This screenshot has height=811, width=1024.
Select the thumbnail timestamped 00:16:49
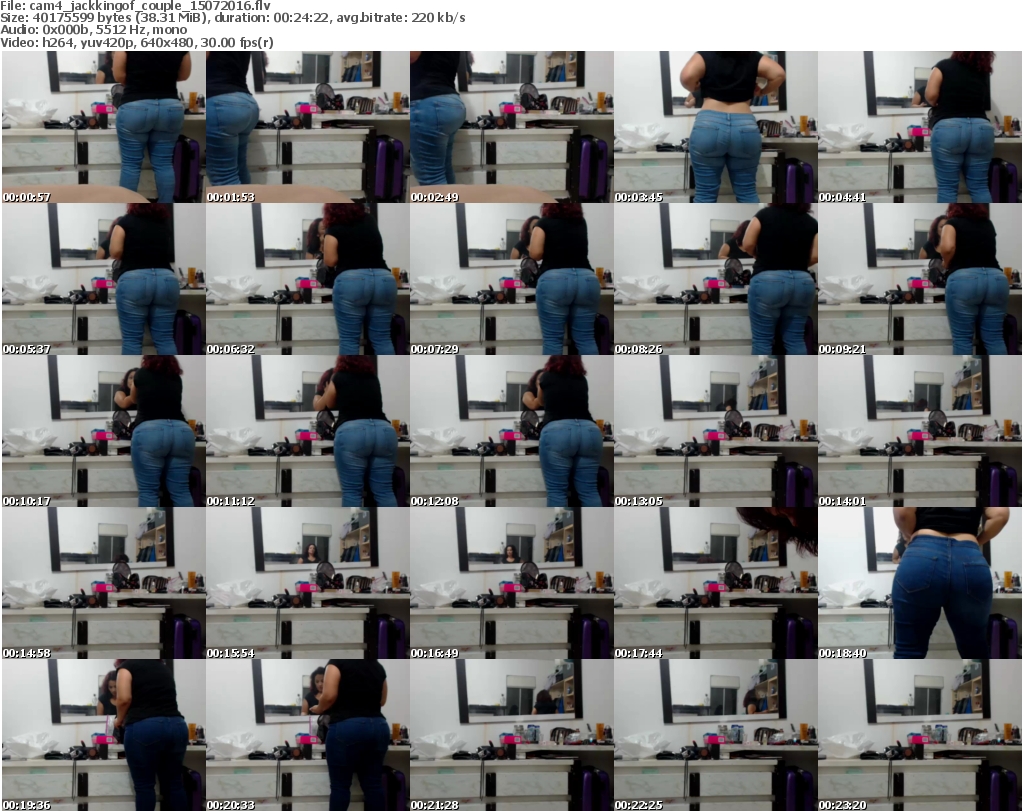[511, 582]
